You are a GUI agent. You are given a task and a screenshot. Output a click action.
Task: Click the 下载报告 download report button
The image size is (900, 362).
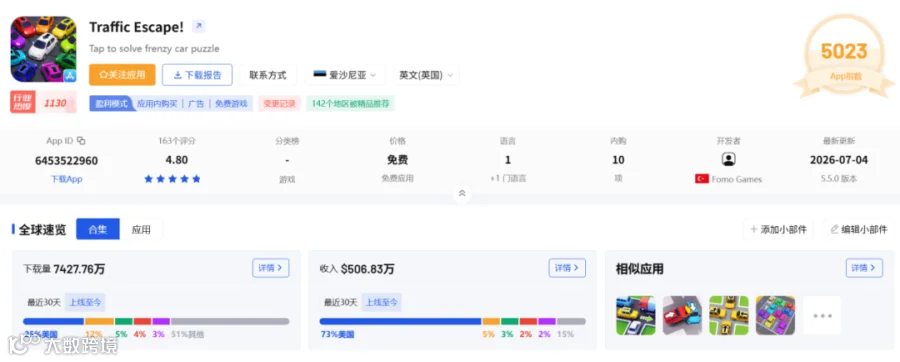point(197,75)
